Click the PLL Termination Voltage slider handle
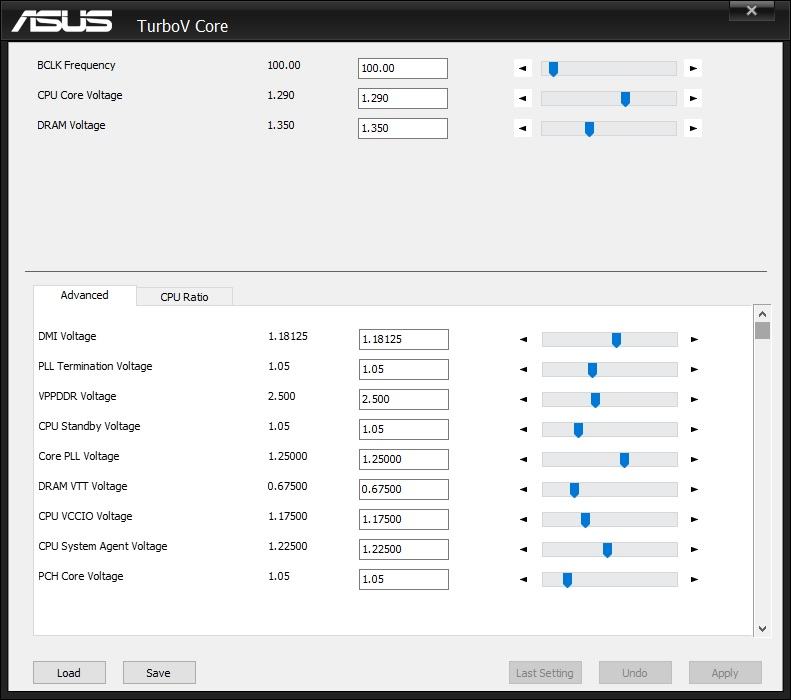This screenshot has width=791, height=700. [x=593, y=370]
